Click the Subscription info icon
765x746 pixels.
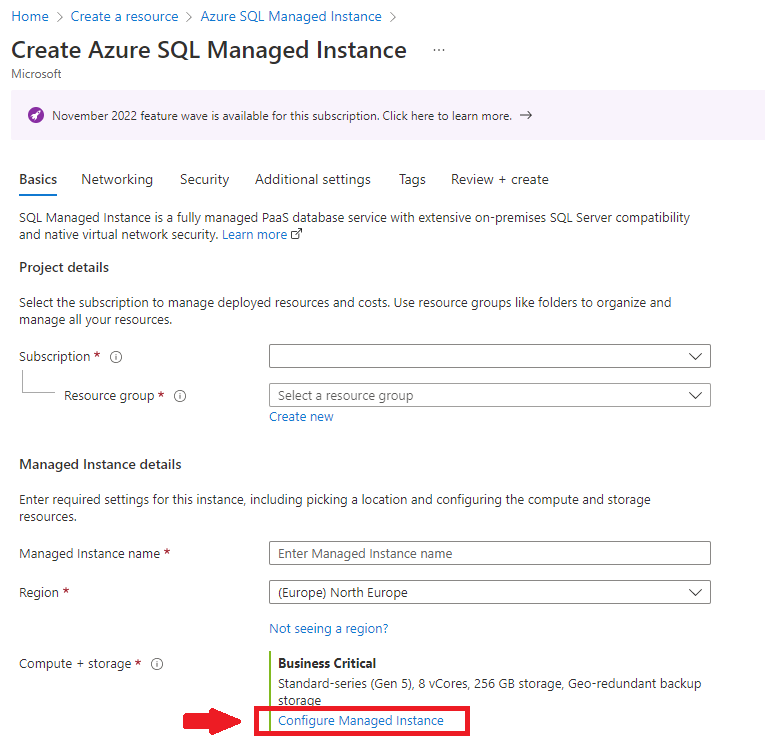pos(116,357)
